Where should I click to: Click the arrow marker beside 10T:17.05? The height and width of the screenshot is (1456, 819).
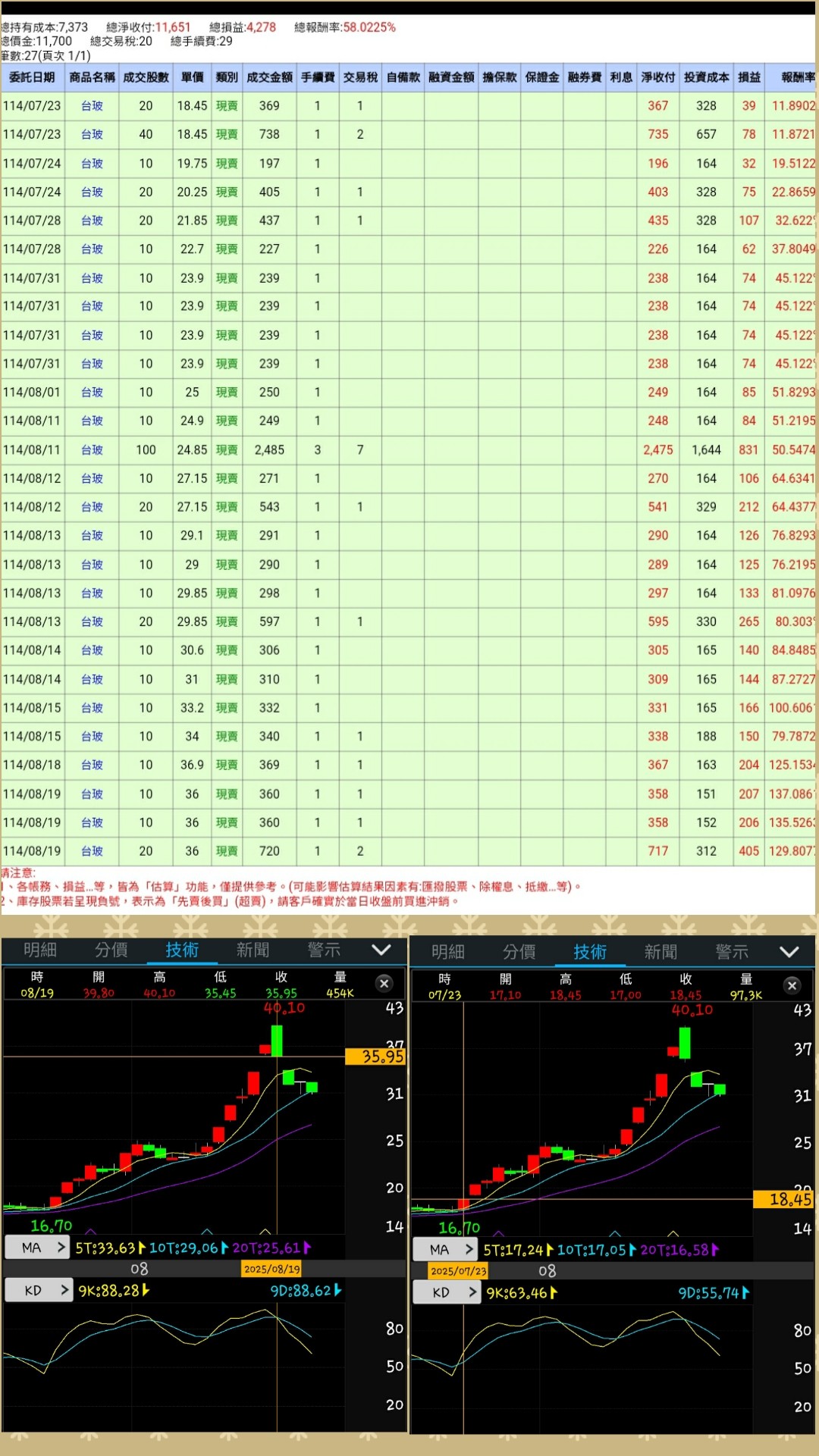point(632,1249)
